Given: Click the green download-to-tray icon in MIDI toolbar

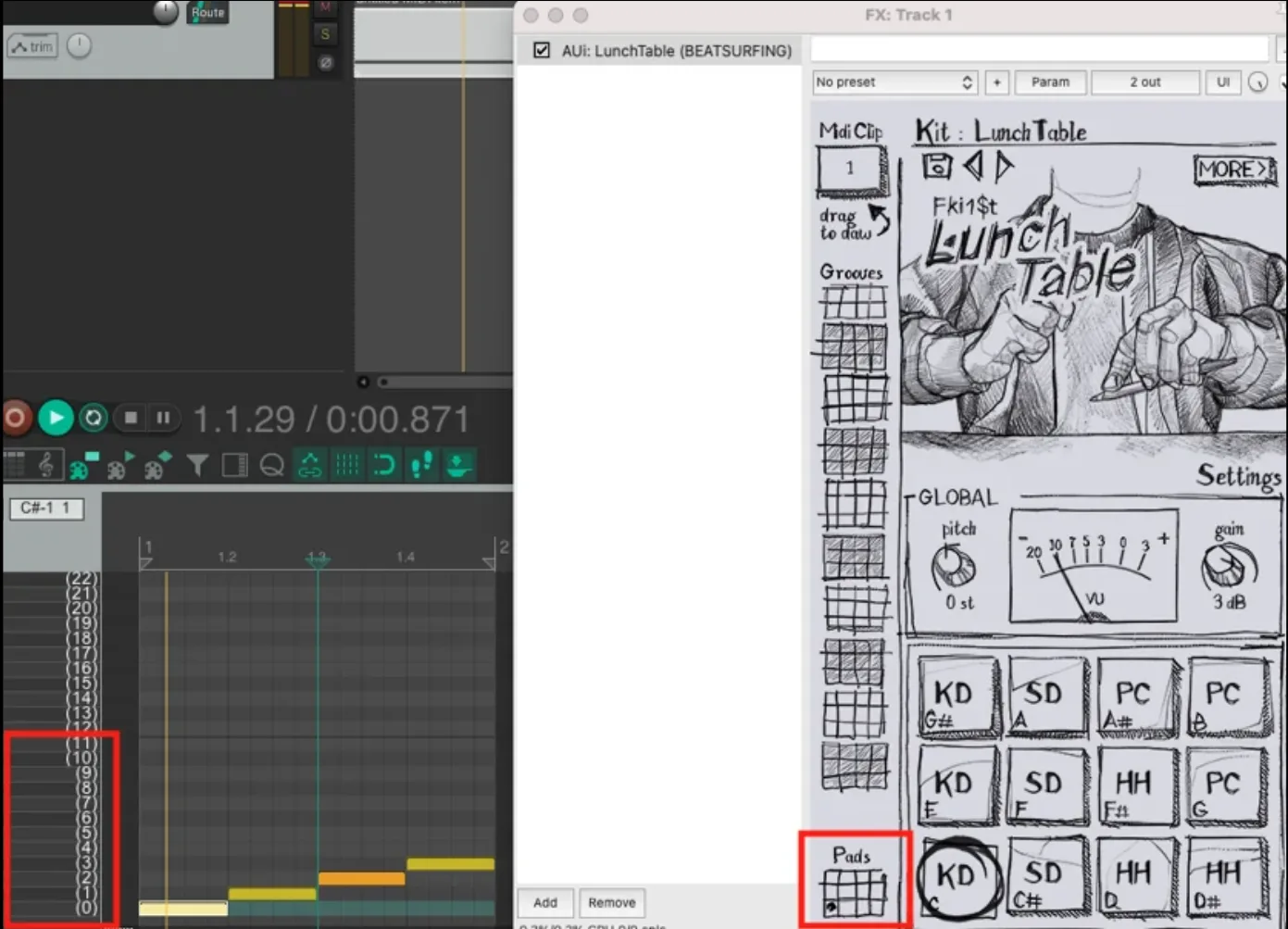Looking at the screenshot, I should click(x=458, y=464).
